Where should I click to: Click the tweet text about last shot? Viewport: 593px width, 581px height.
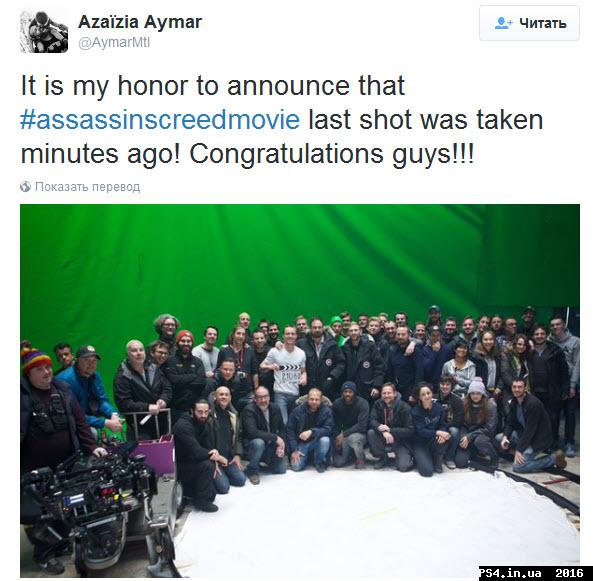[x=282, y=120]
